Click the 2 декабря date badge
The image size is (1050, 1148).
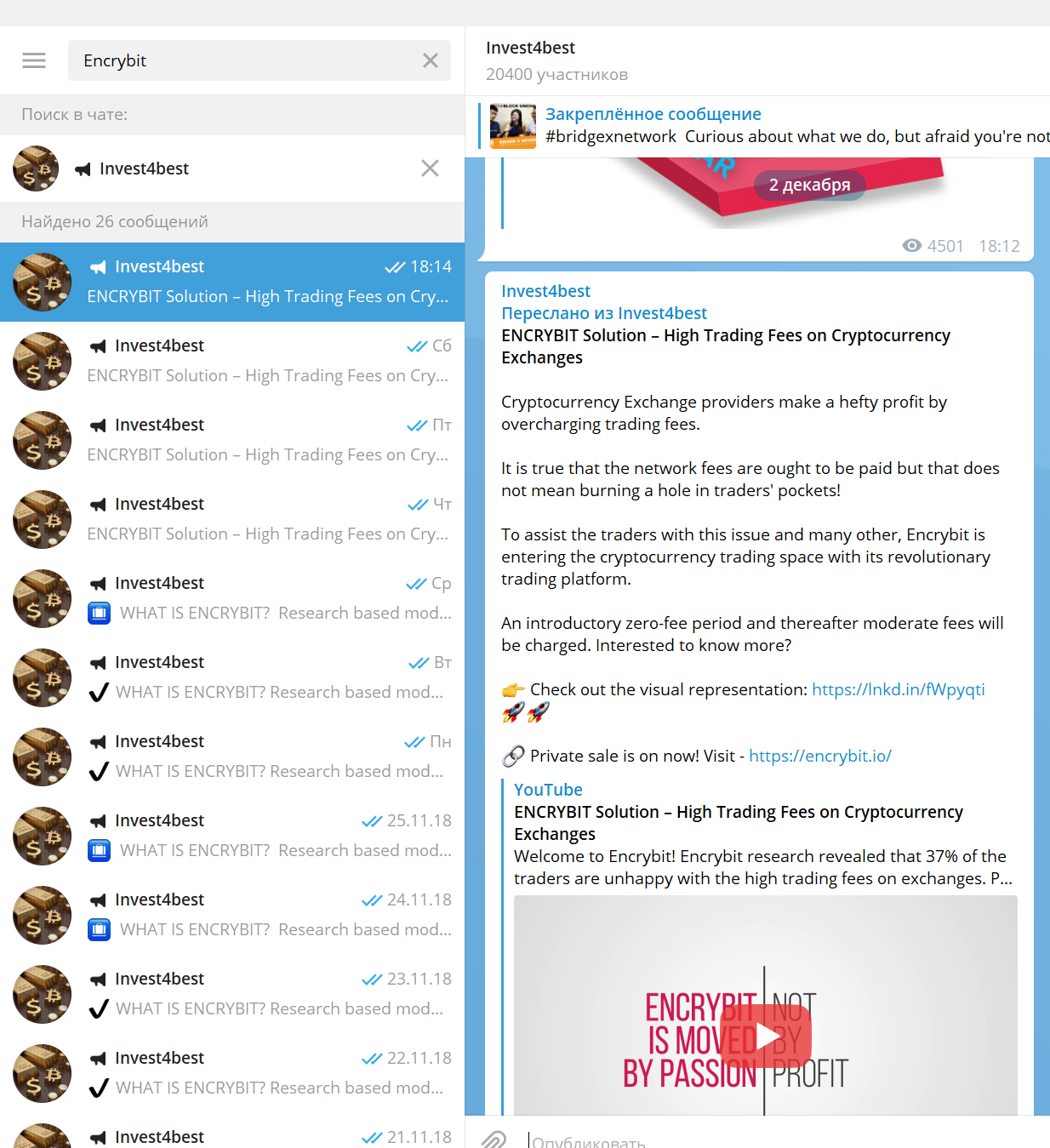[809, 185]
